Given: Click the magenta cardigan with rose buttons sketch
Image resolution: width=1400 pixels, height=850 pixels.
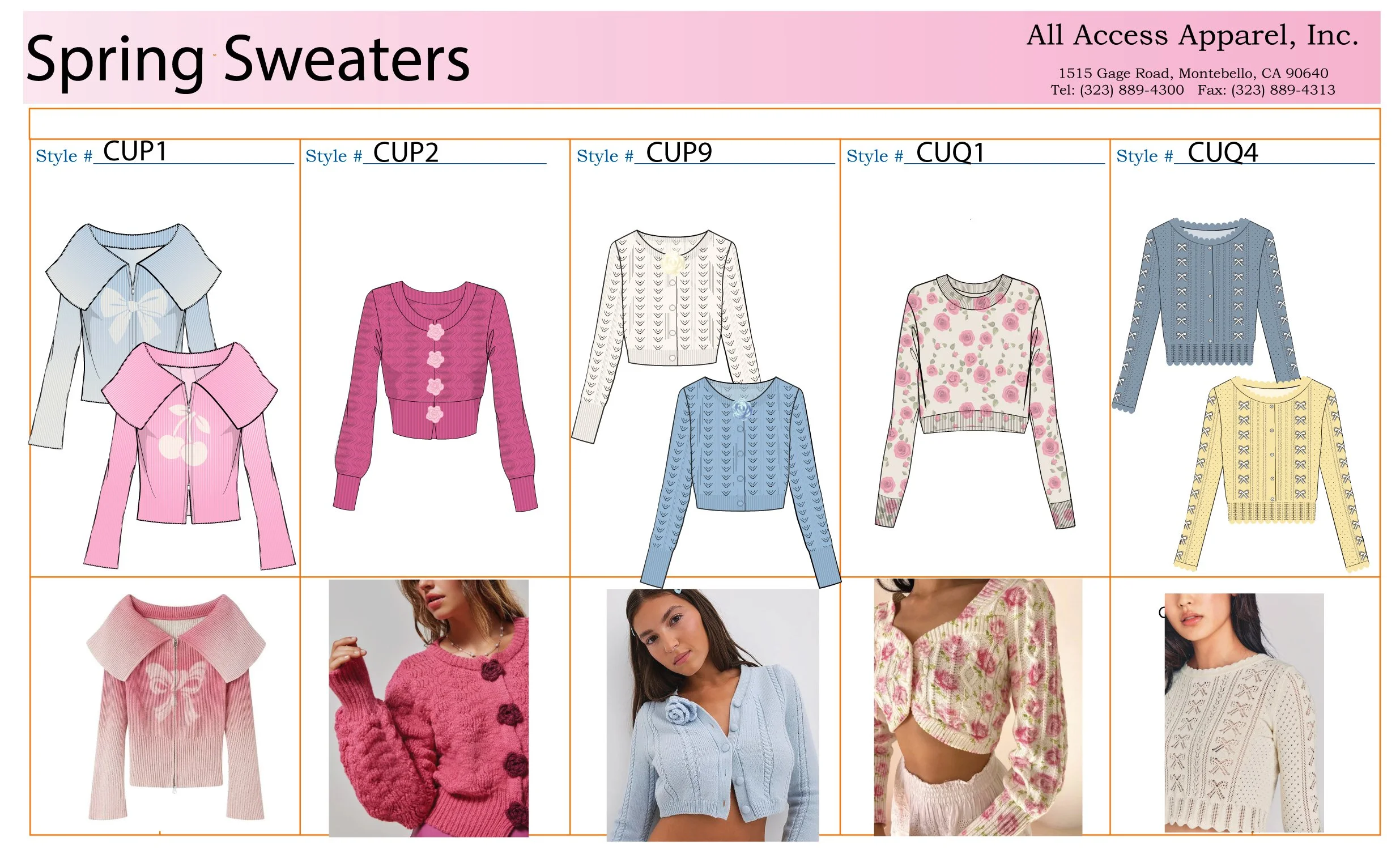Looking at the screenshot, I should 435,396.
